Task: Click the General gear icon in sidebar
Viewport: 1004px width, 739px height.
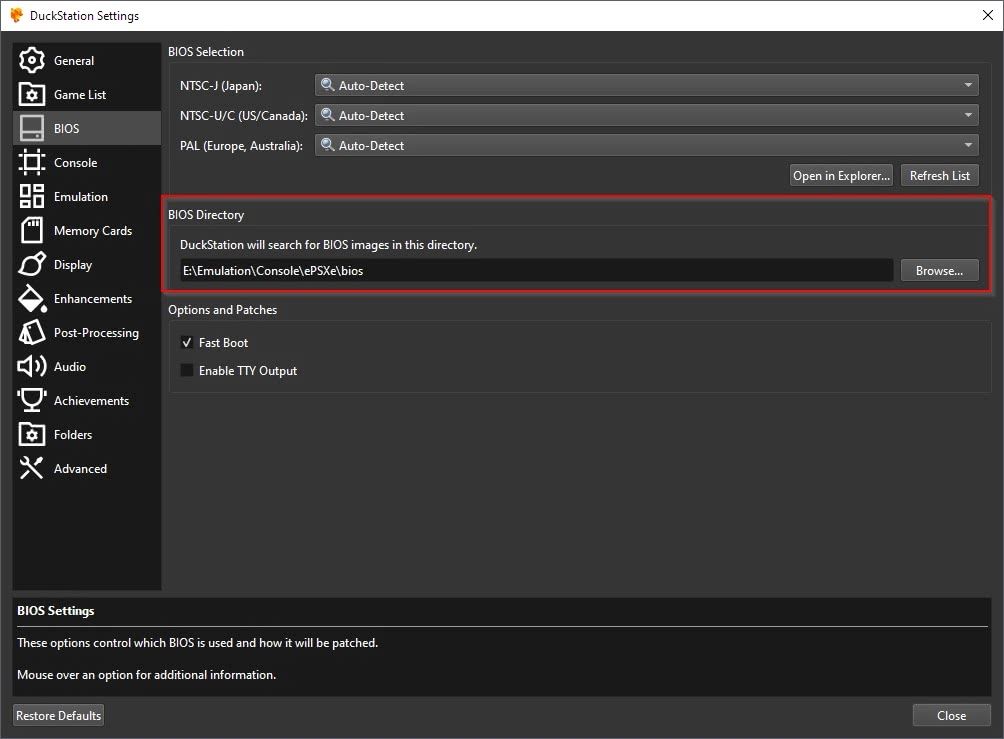Action: (31, 60)
